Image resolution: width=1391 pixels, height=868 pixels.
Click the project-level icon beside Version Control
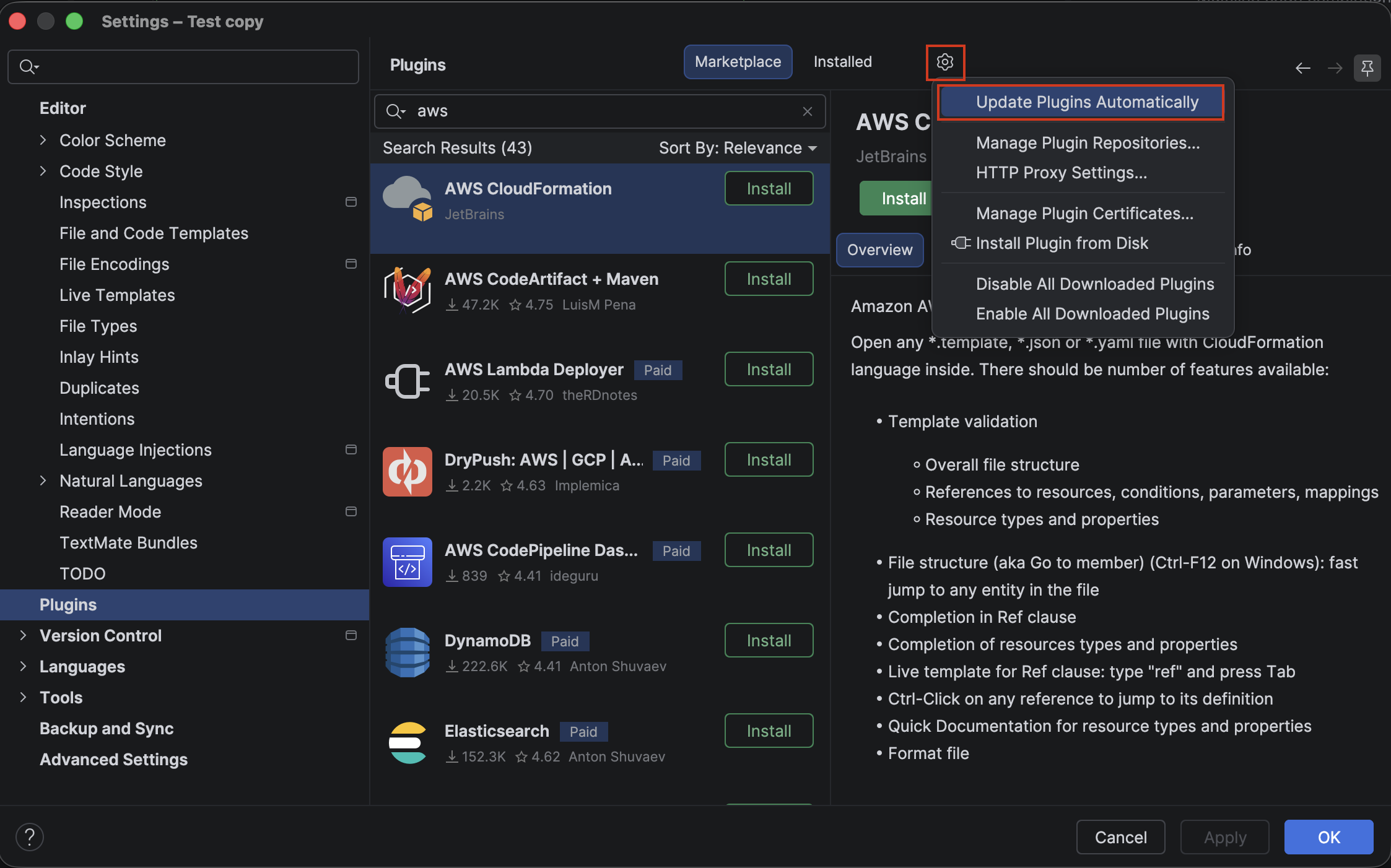tap(351, 635)
